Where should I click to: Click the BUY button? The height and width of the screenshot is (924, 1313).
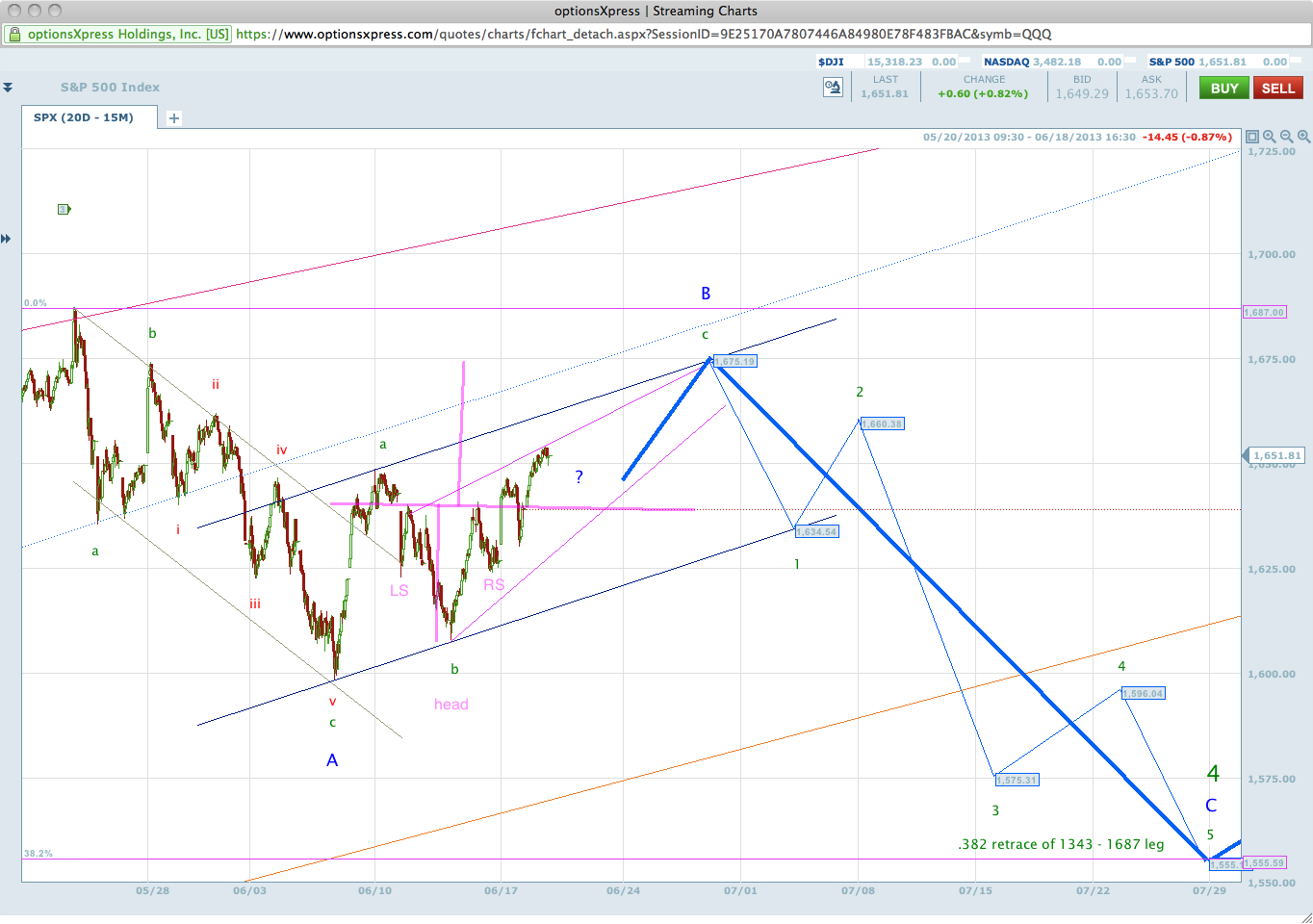pos(1224,88)
